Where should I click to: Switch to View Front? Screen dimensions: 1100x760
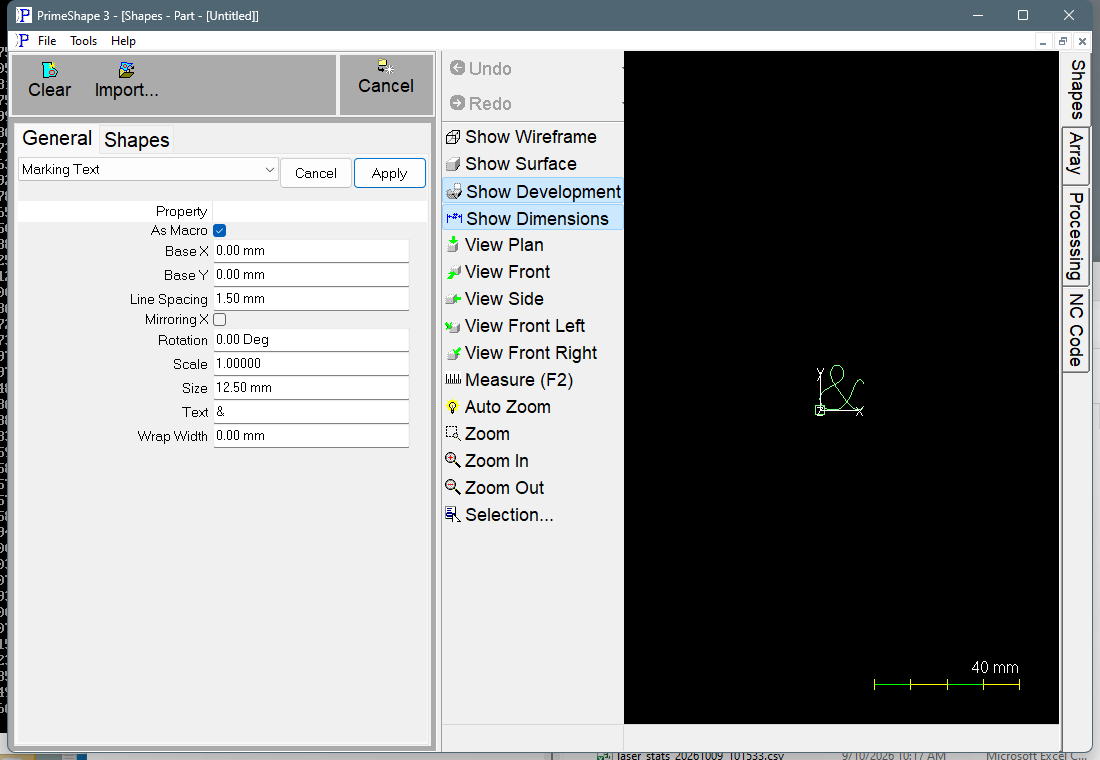pyautogui.click(x=498, y=272)
